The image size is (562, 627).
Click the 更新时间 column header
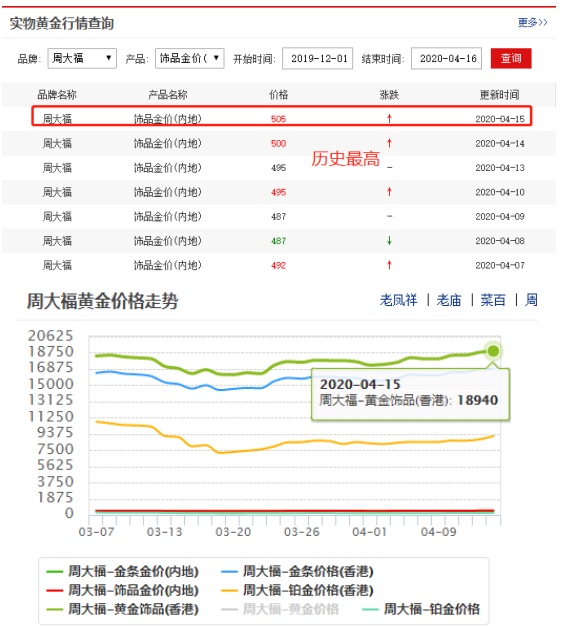pyautogui.click(x=500, y=95)
